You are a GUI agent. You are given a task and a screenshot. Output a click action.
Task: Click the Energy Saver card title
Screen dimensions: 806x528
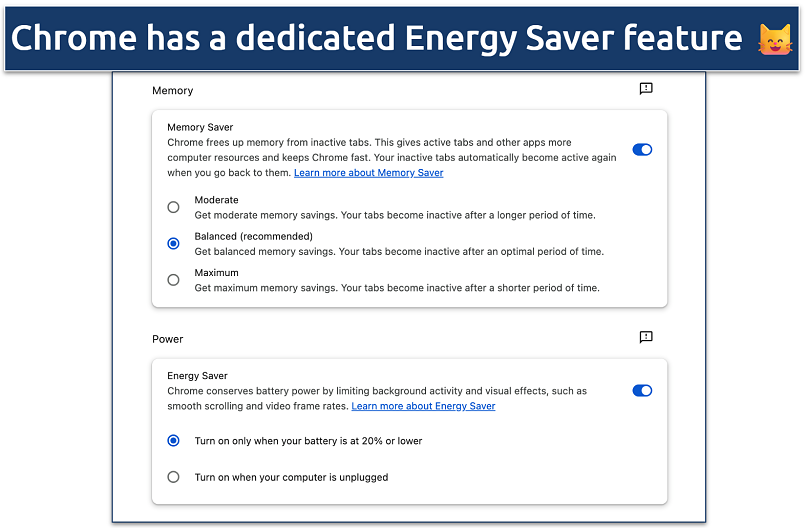[197, 376]
